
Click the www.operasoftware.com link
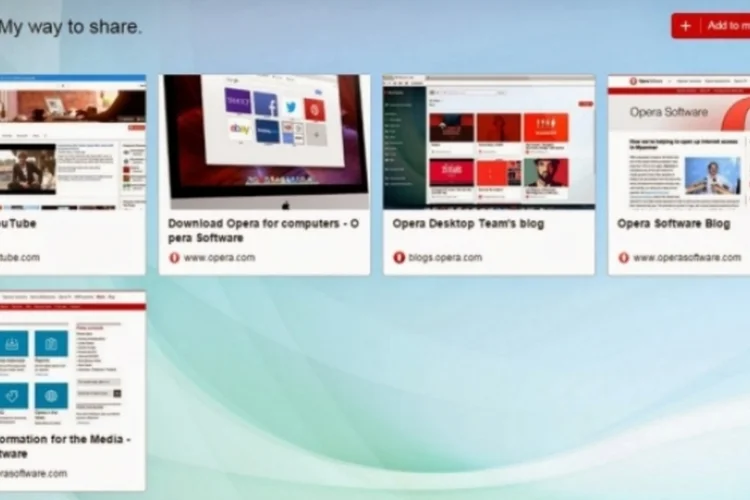687,257
